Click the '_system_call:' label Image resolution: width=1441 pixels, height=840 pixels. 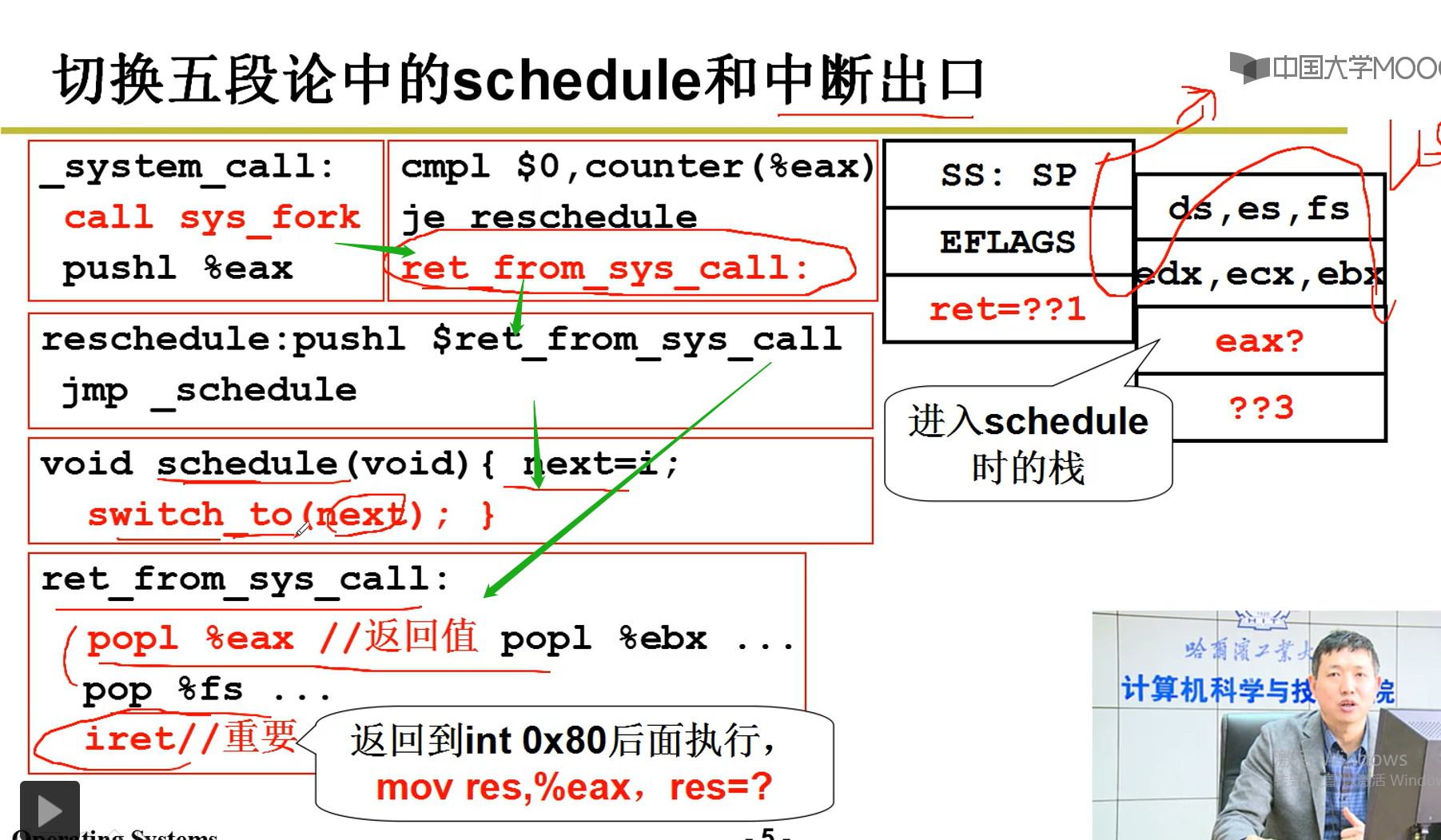tap(187, 168)
